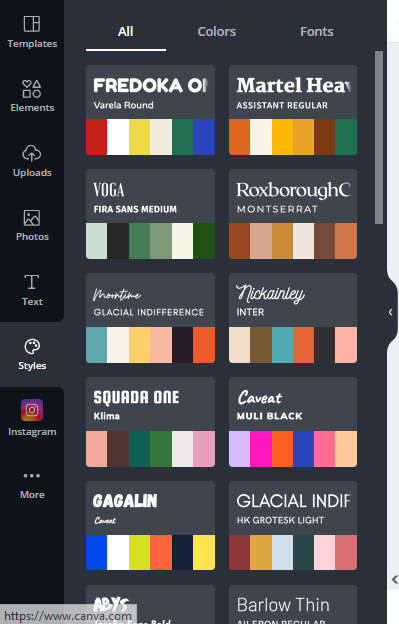
Task: Switch to the Fonts tab
Action: [x=317, y=31]
